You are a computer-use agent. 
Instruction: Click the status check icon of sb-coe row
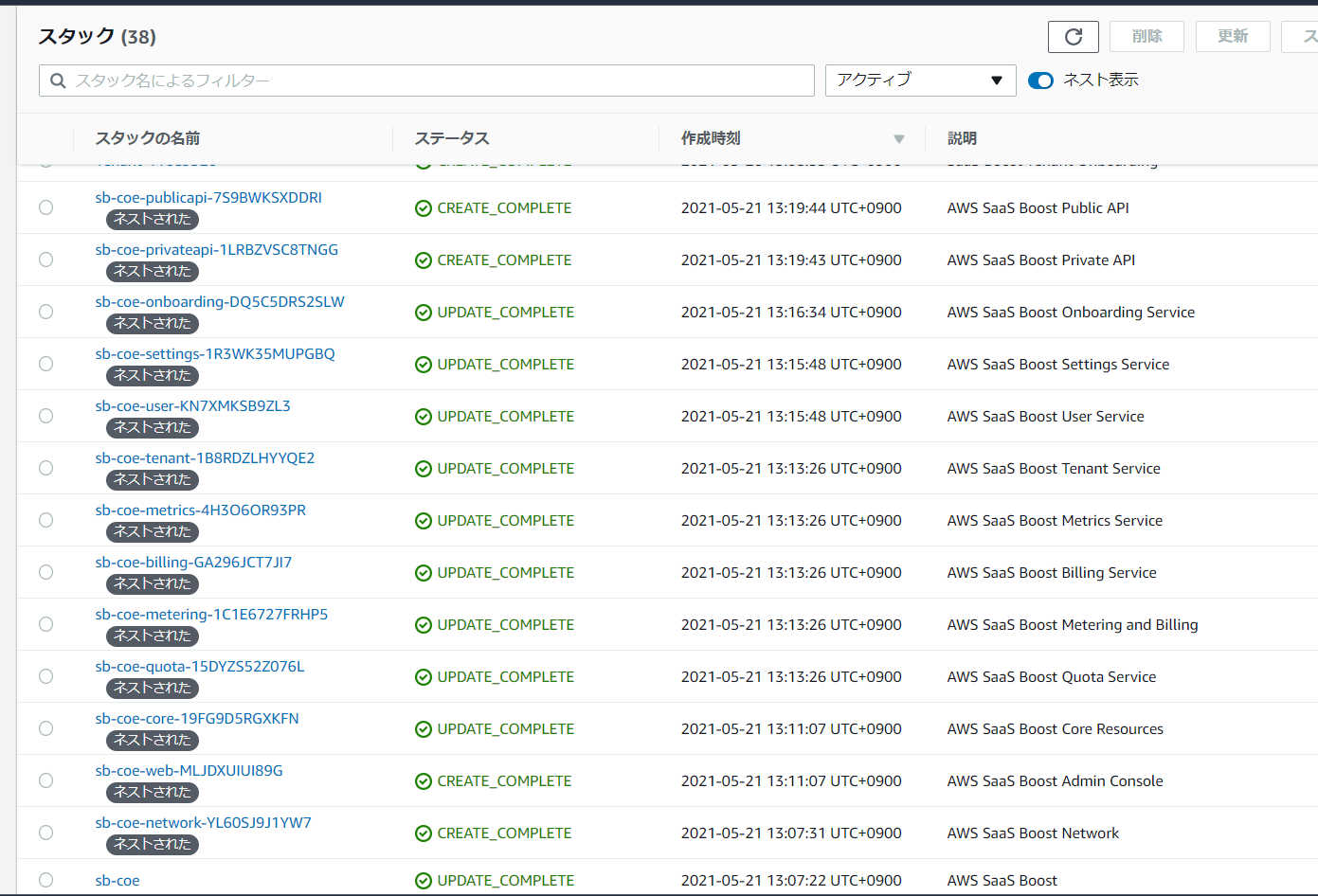click(424, 881)
